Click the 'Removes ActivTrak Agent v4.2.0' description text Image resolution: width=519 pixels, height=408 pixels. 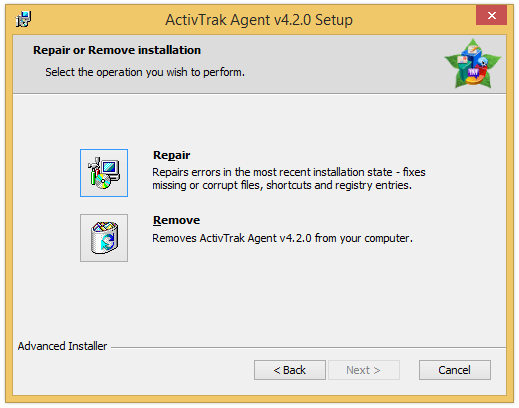click(282, 238)
